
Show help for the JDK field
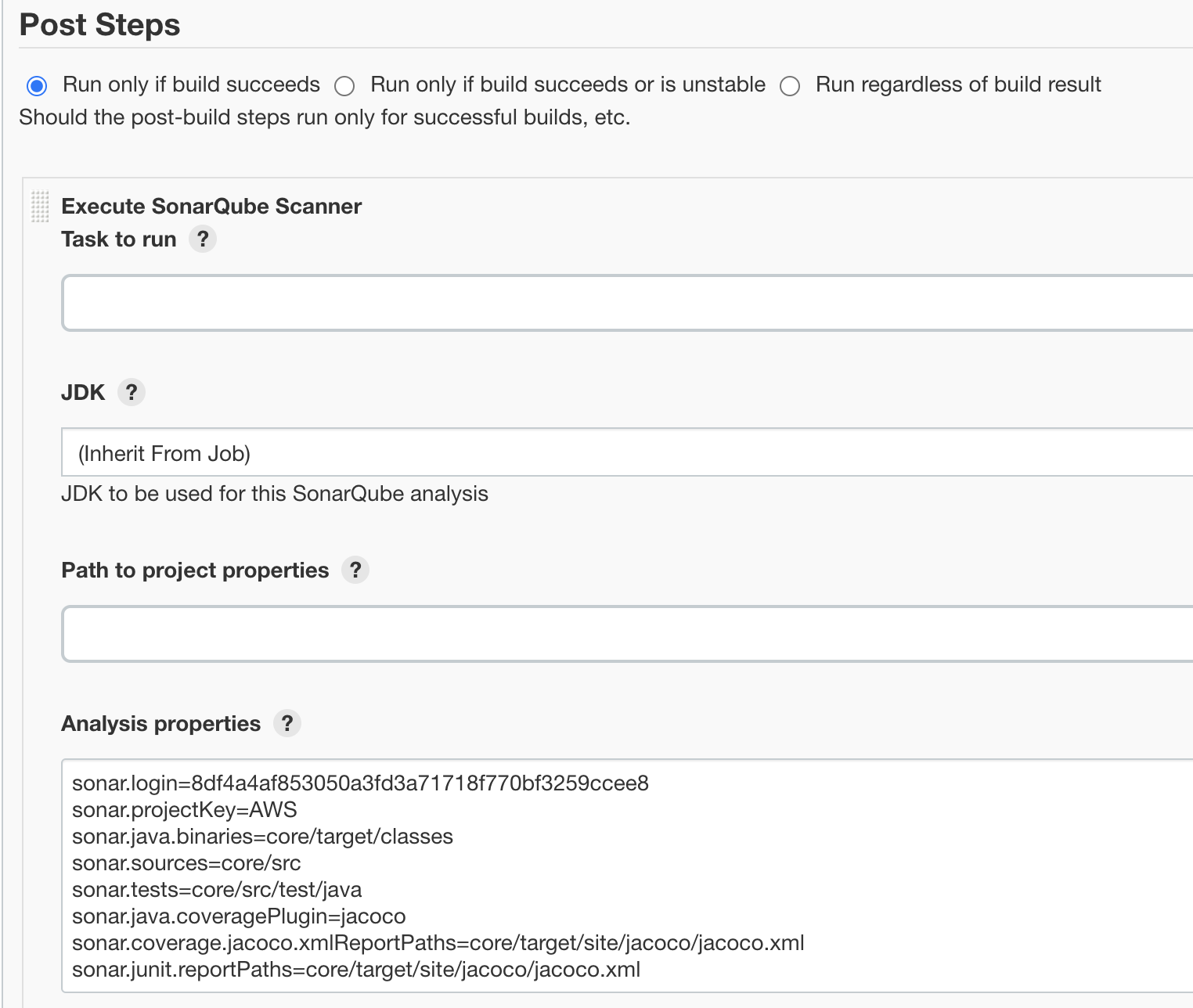[132, 391]
